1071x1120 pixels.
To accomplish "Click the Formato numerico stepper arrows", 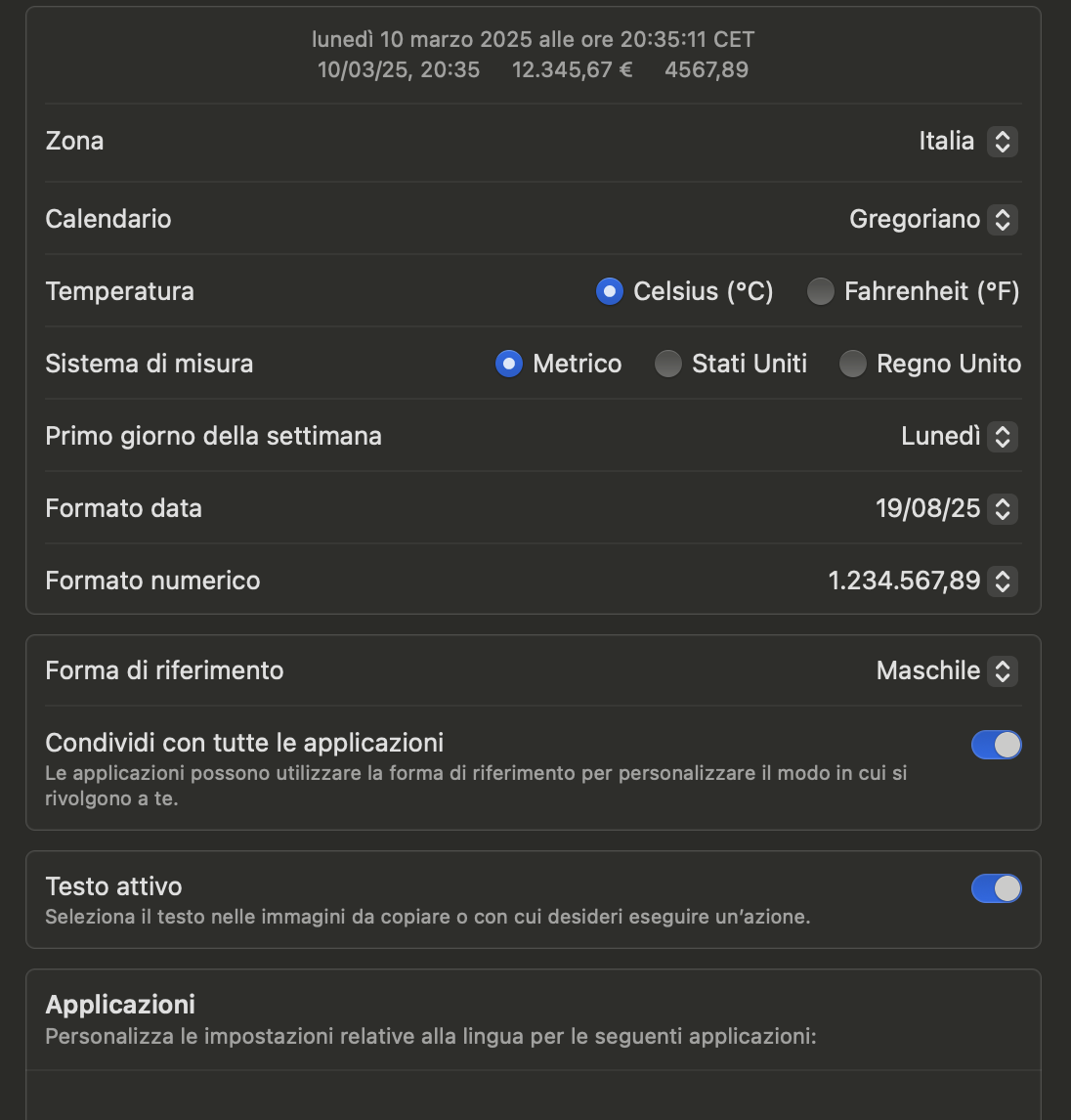I will (1001, 581).
